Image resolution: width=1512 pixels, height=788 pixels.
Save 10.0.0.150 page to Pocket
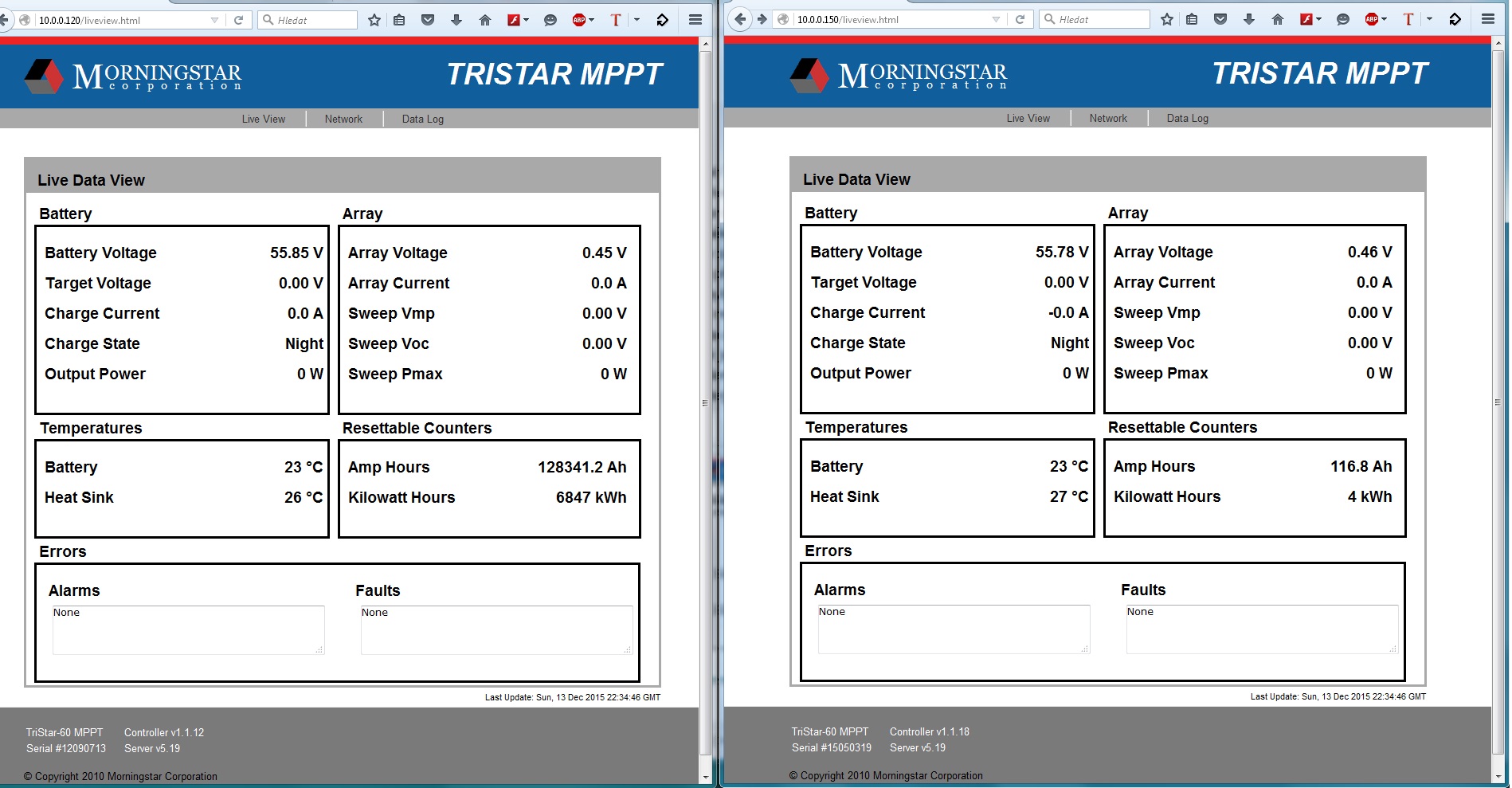1220,19
